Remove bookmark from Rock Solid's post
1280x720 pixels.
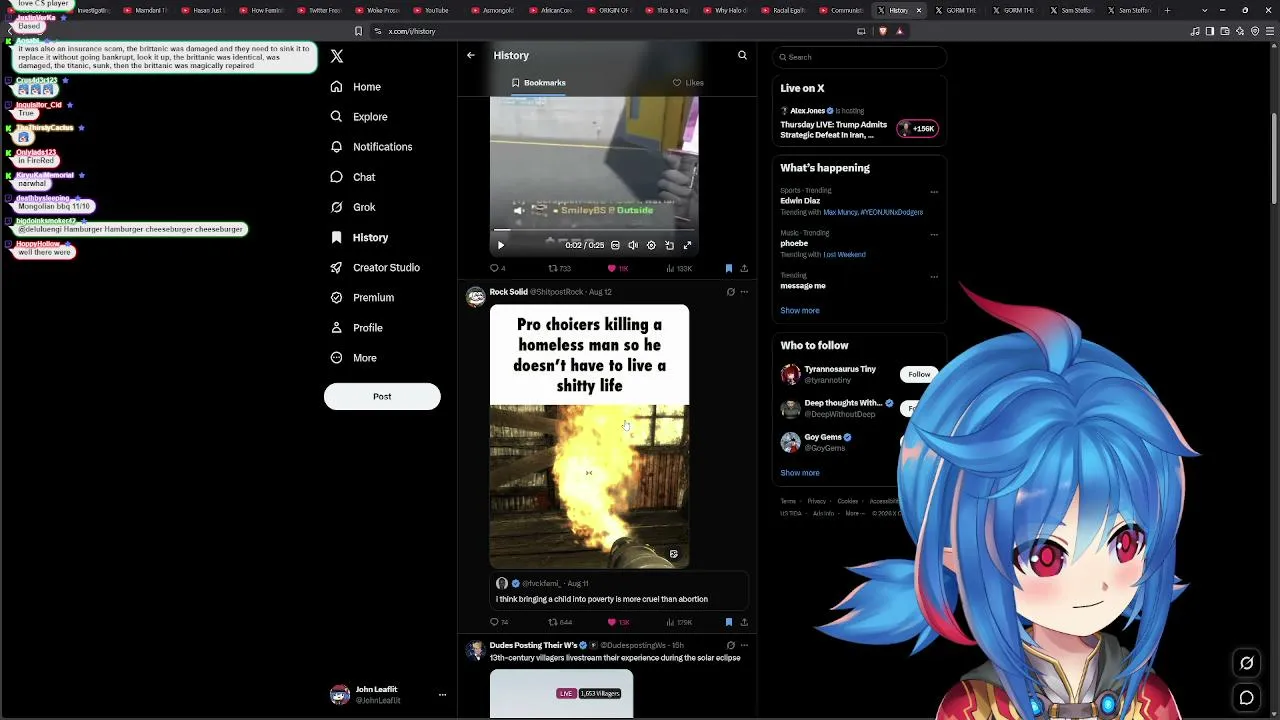click(x=728, y=622)
